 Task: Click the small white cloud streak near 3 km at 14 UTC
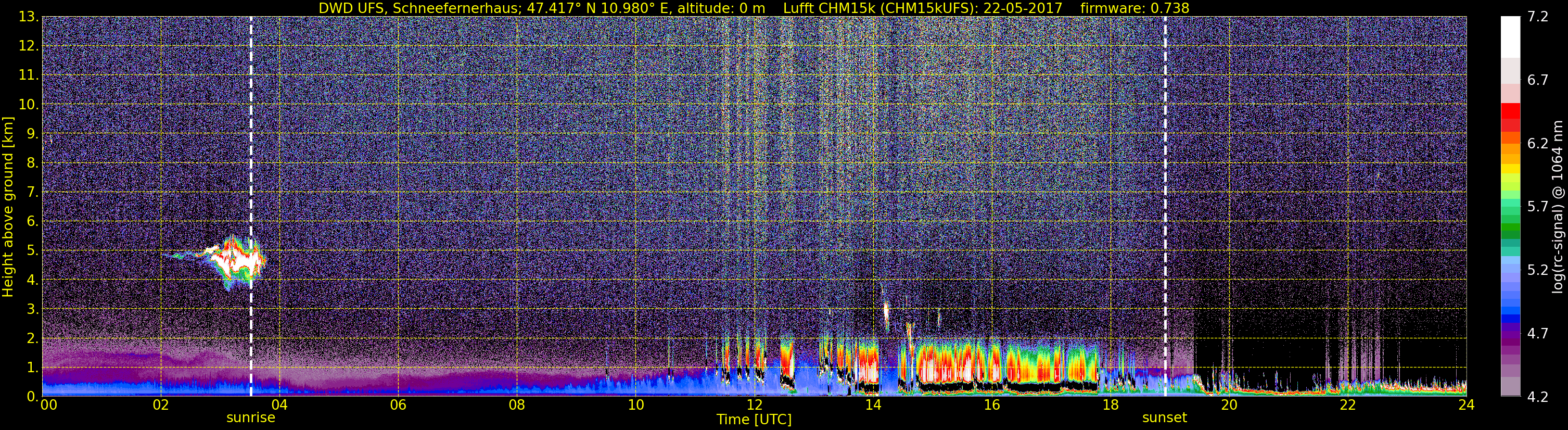click(886, 314)
